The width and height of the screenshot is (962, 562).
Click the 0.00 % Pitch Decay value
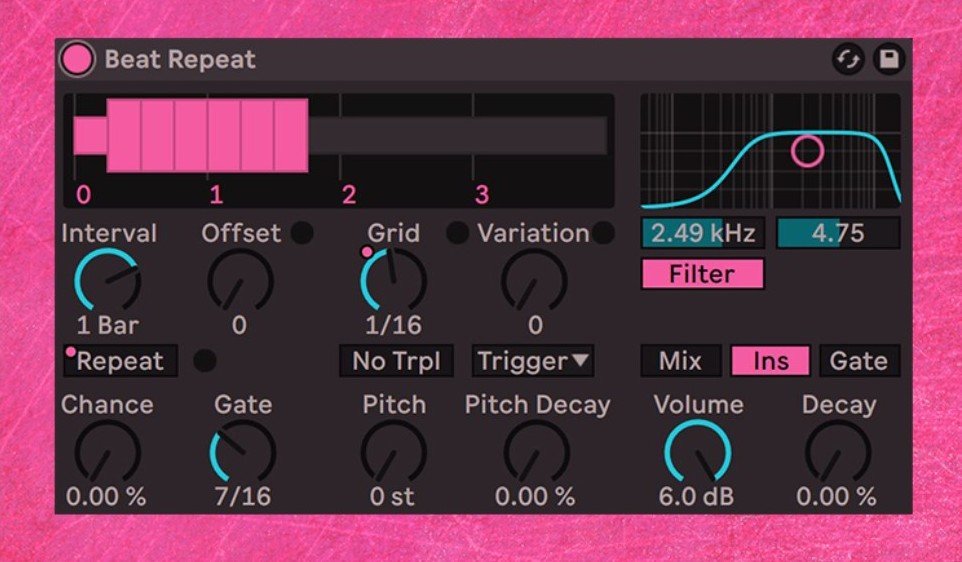(x=535, y=496)
